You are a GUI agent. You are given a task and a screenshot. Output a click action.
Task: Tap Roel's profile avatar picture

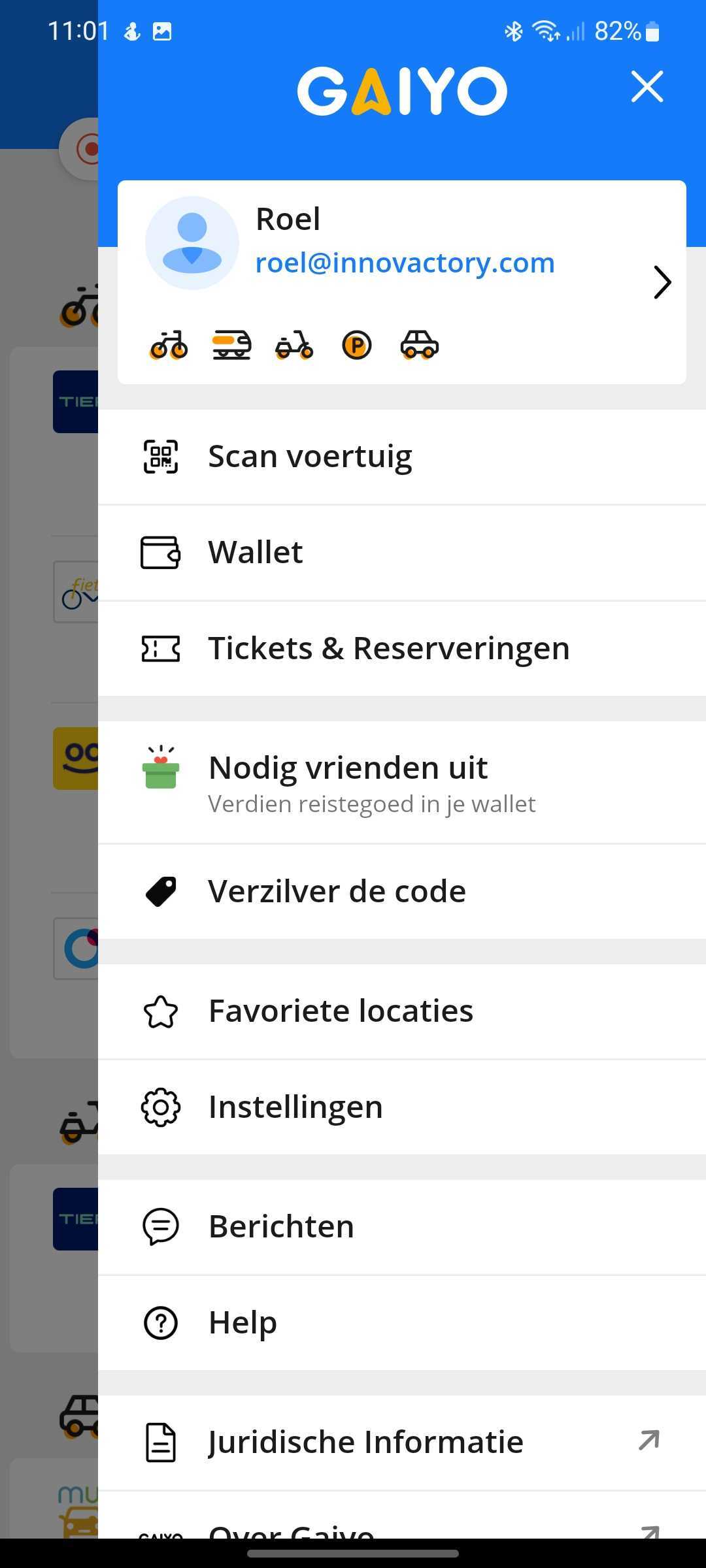(x=192, y=243)
